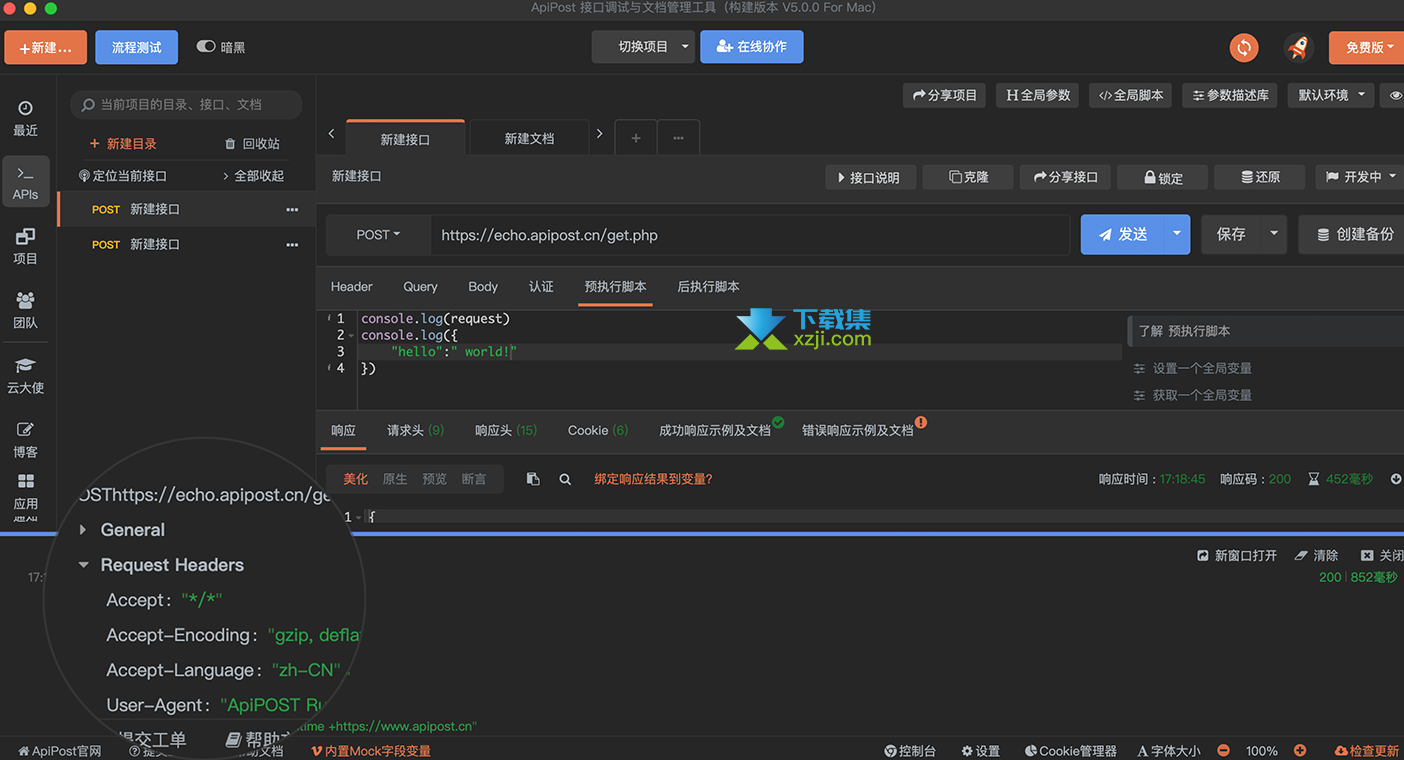The height and width of the screenshot is (760, 1404).
Task: Switch to the Query tab
Action: pos(420,287)
